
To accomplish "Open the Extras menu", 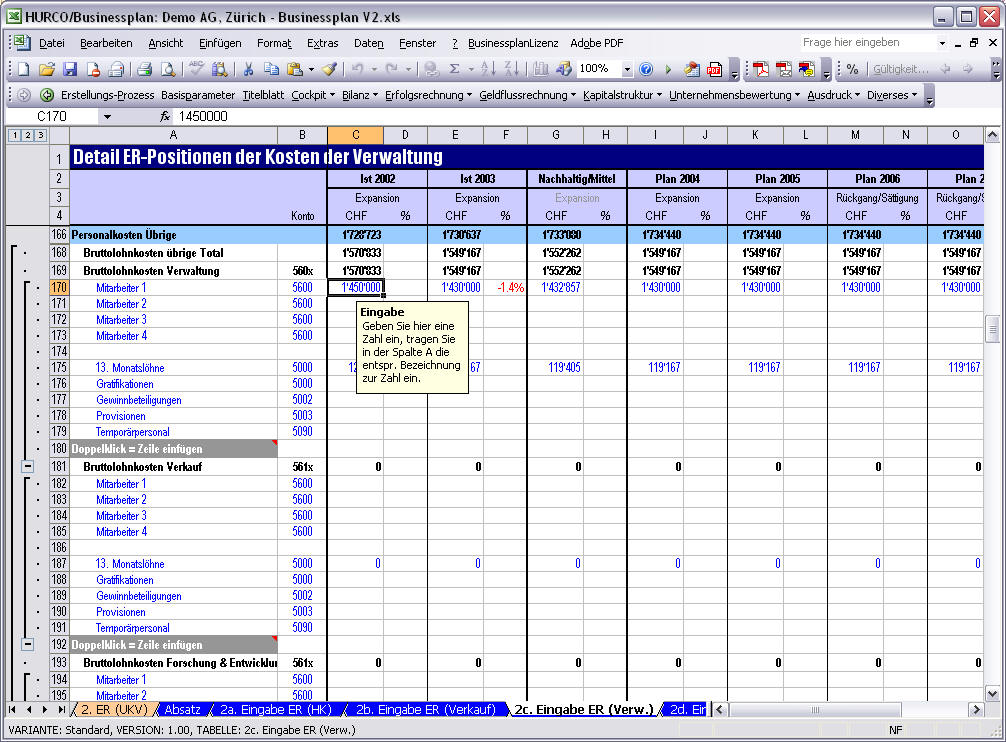I will 323,43.
